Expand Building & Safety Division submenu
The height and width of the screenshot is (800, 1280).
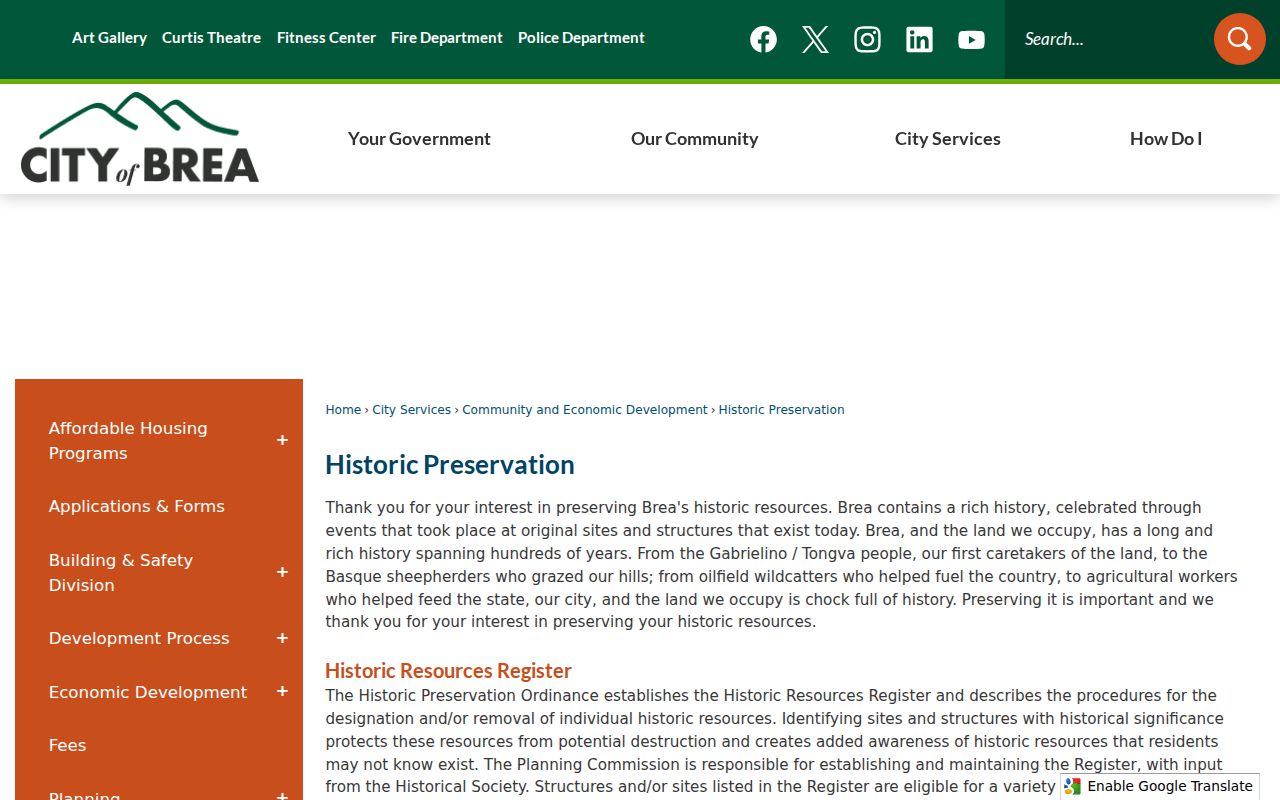point(282,572)
